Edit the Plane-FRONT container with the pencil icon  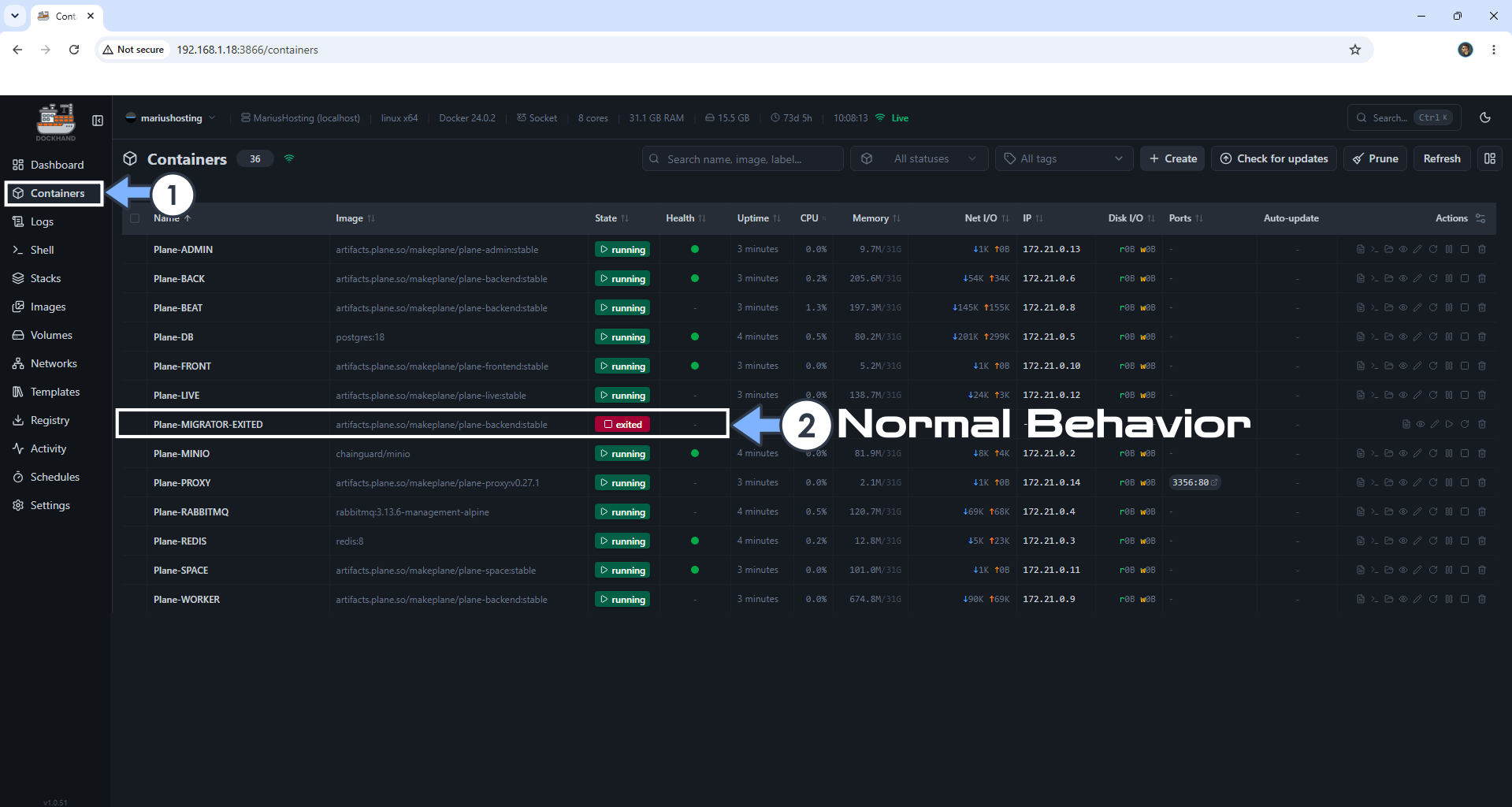pos(1417,366)
